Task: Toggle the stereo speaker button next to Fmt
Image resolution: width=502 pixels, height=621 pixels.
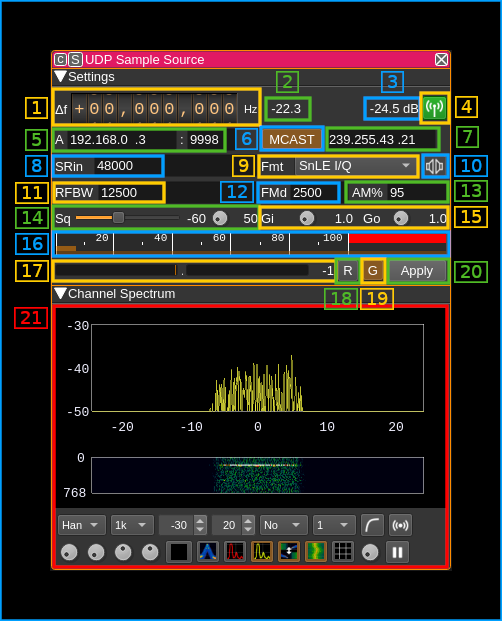Action: [434, 166]
